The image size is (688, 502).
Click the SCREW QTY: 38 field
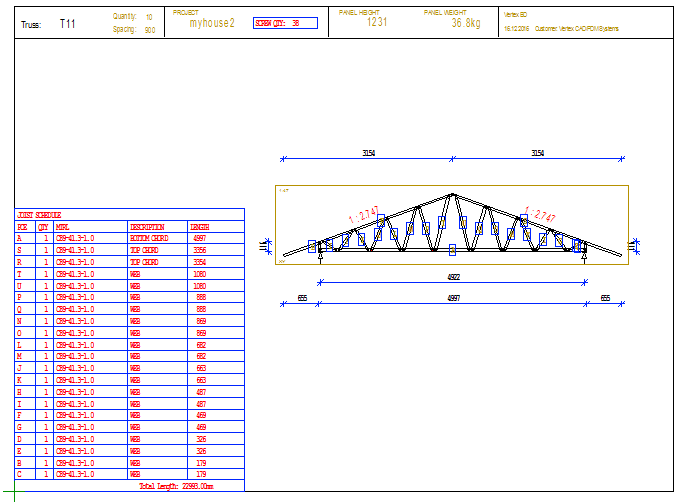tap(286, 23)
